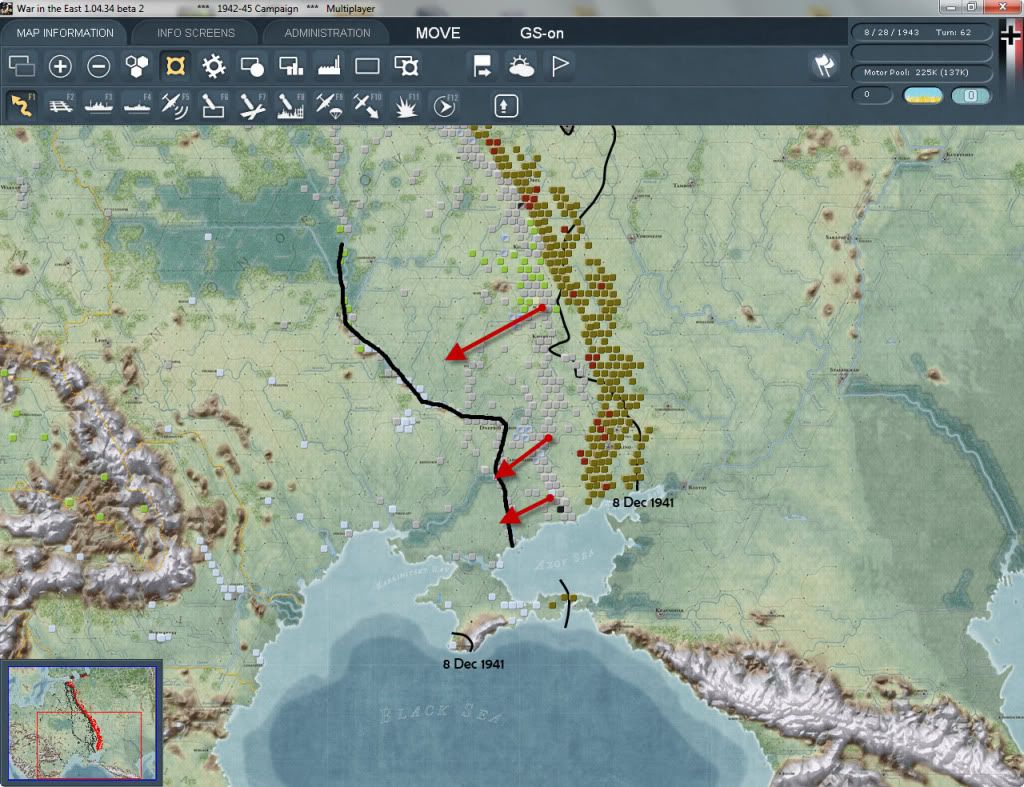The width and height of the screenshot is (1024, 787).
Task: Click the rectangle-with-bar-chart icon
Action: pyautogui.click(x=291, y=66)
